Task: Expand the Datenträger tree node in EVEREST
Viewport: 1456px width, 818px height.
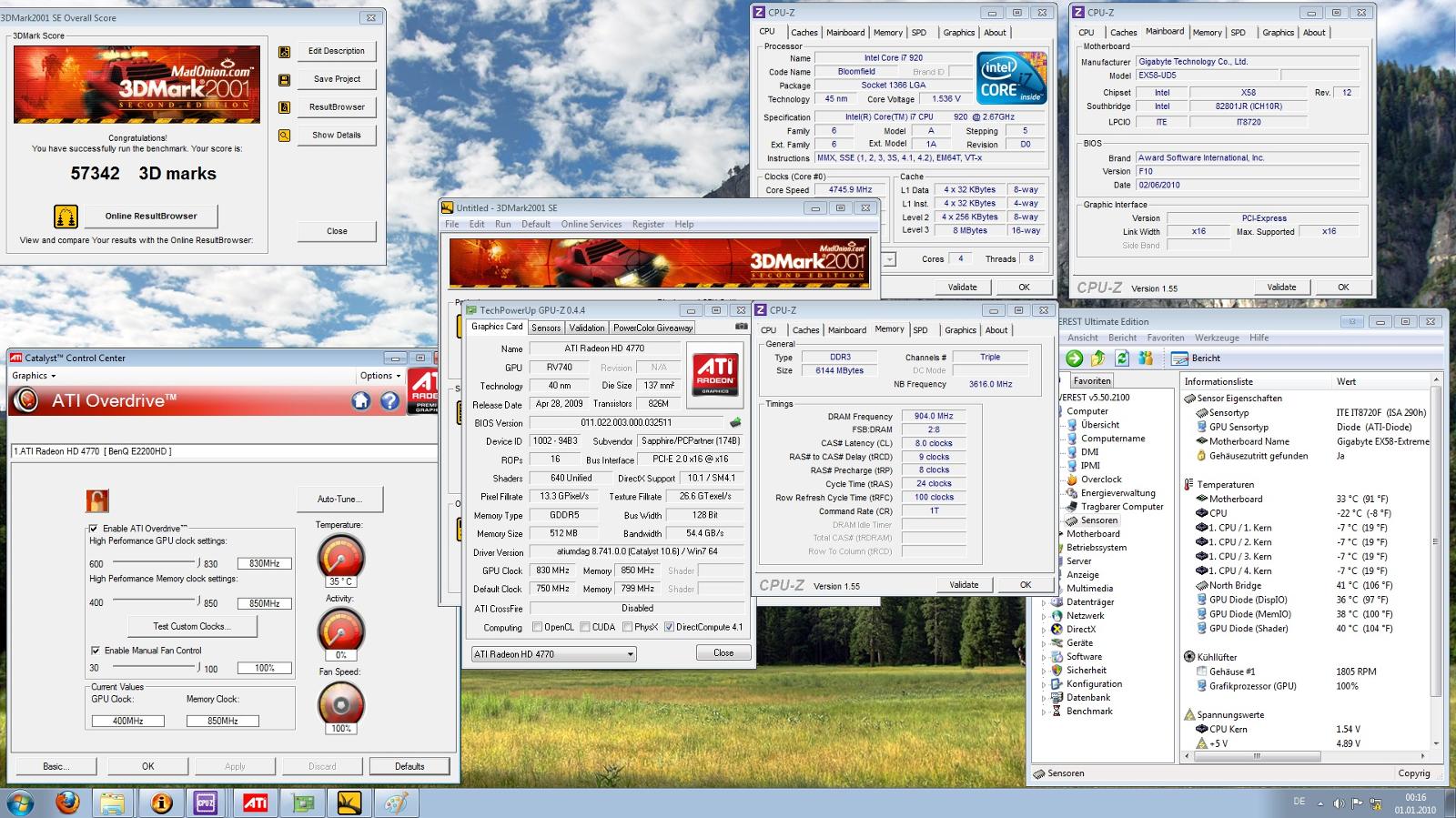Action: click(1043, 602)
